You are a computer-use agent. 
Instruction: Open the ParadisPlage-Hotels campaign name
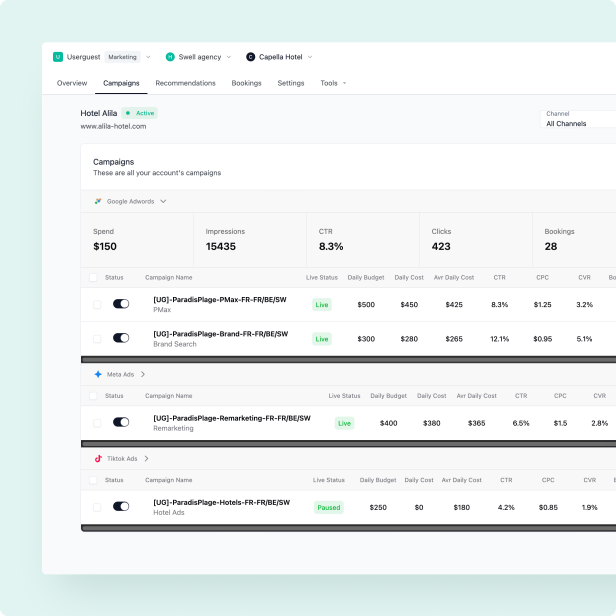tap(221, 502)
